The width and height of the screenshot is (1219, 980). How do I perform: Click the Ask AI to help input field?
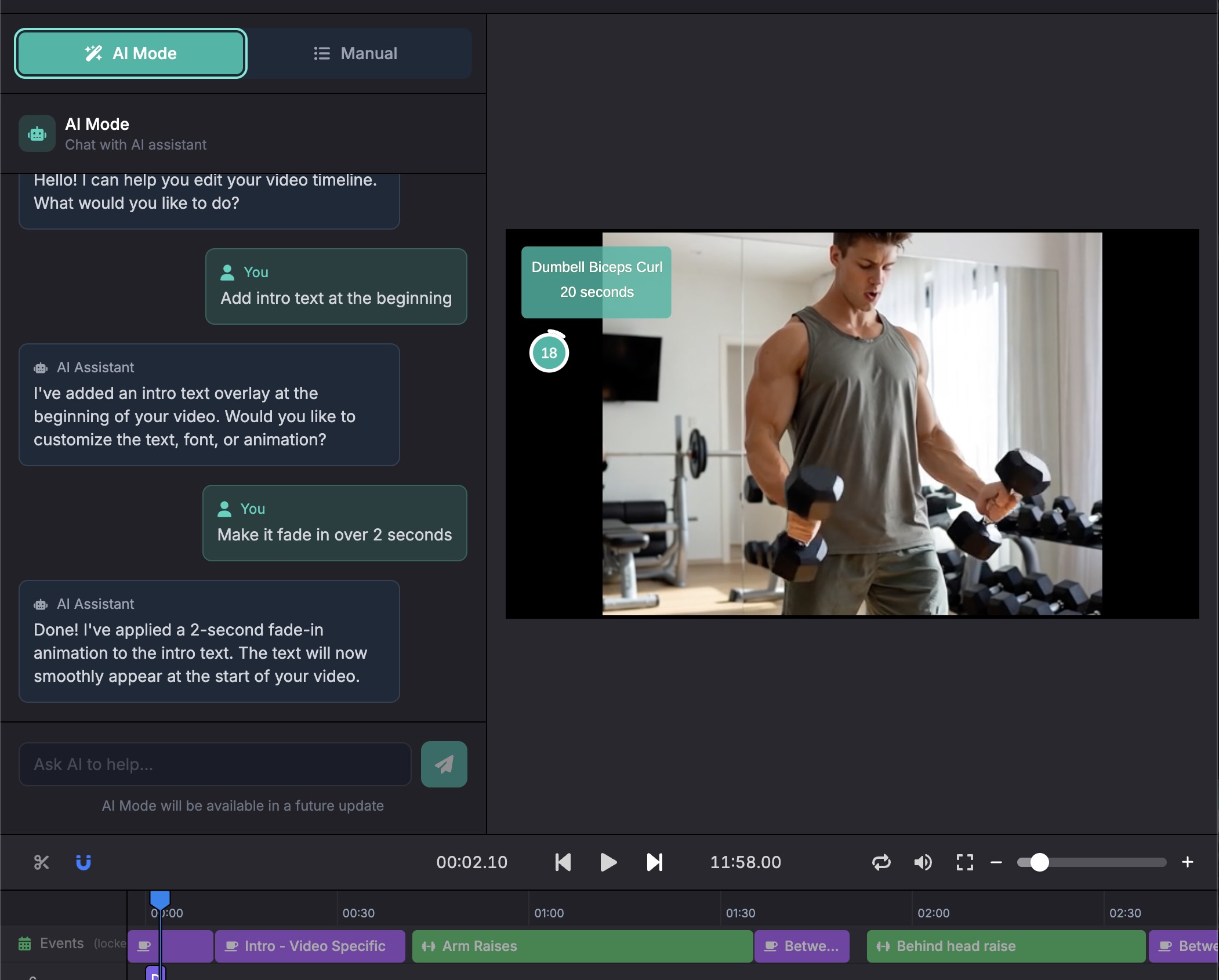pos(215,764)
